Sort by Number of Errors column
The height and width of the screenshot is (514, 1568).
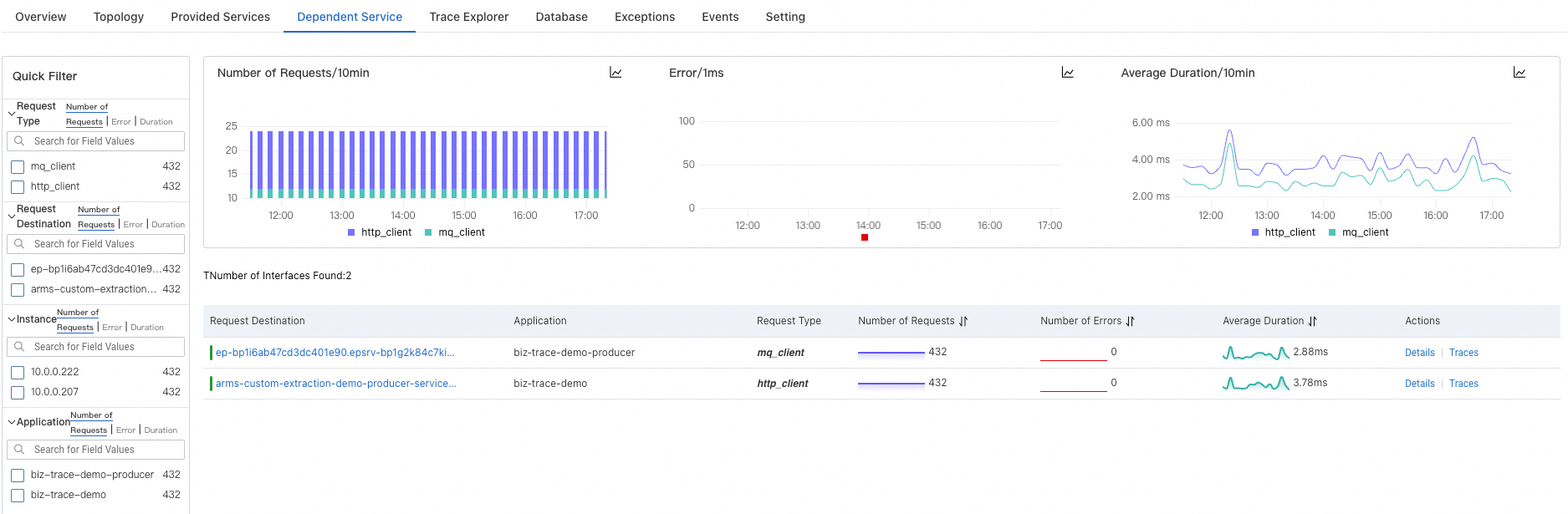(x=1130, y=322)
